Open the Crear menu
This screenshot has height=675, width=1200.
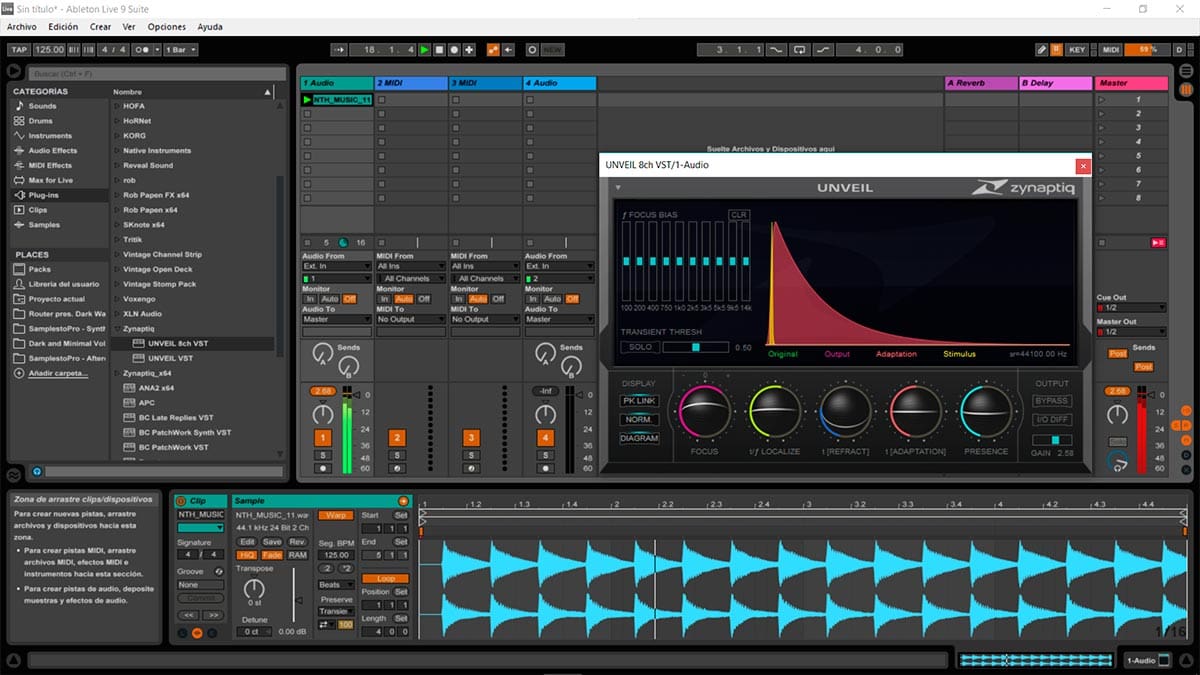click(x=101, y=27)
